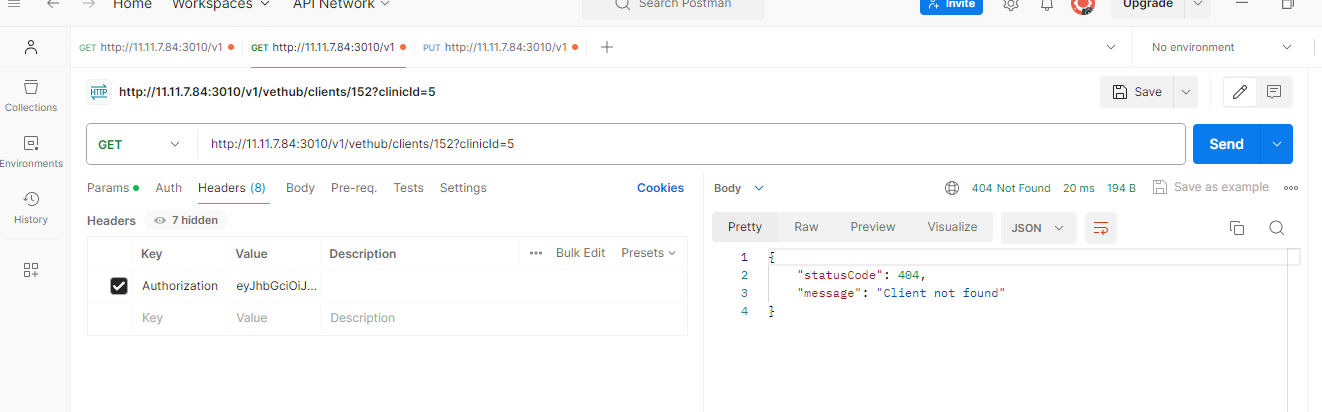Viewport: 1322px width, 412px height.
Task: Click the 404 Not Found status
Action: (x=1011, y=188)
